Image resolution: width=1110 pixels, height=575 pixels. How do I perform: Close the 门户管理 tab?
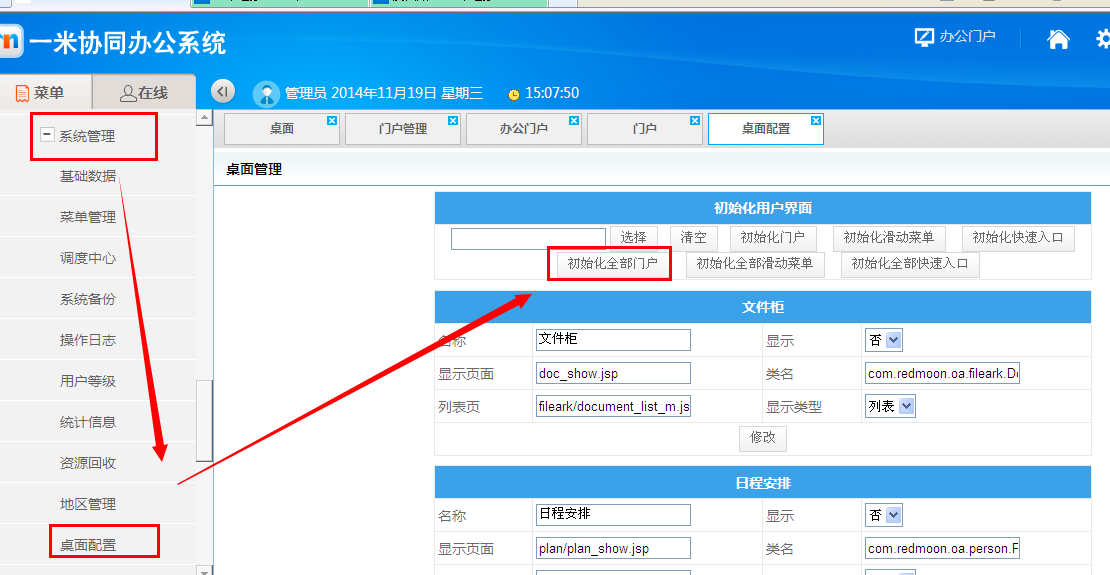coord(453,121)
